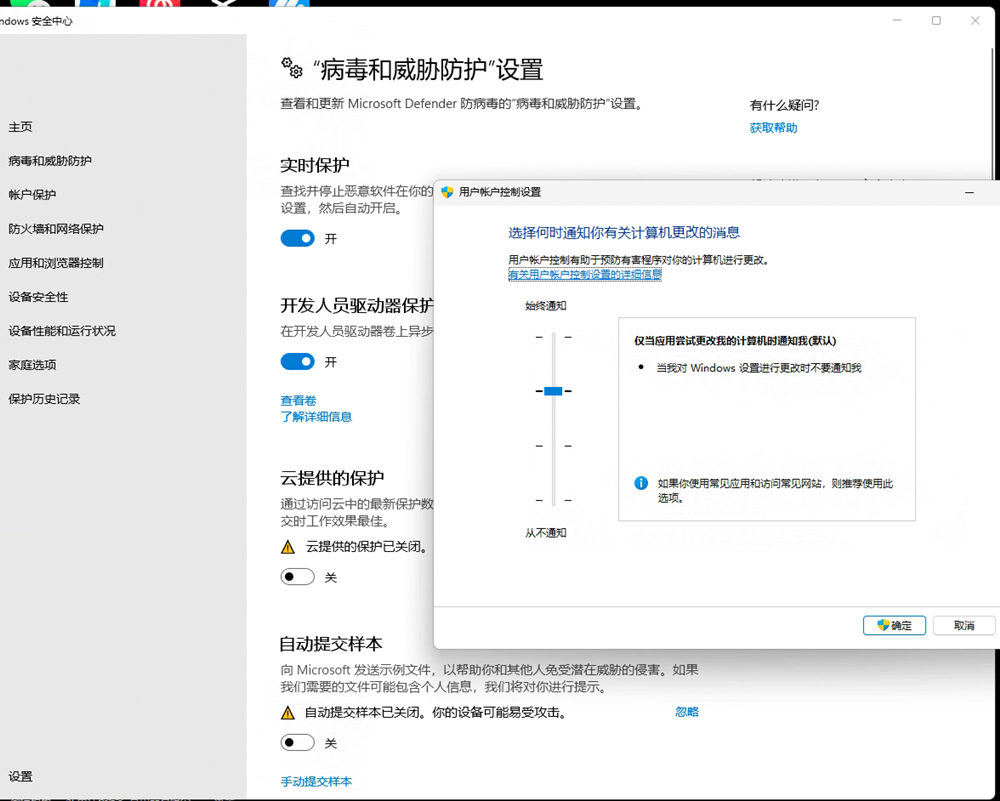Click the 实时保护 heading
The height and width of the screenshot is (801, 1000).
pyautogui.click(x=315, y=166)
